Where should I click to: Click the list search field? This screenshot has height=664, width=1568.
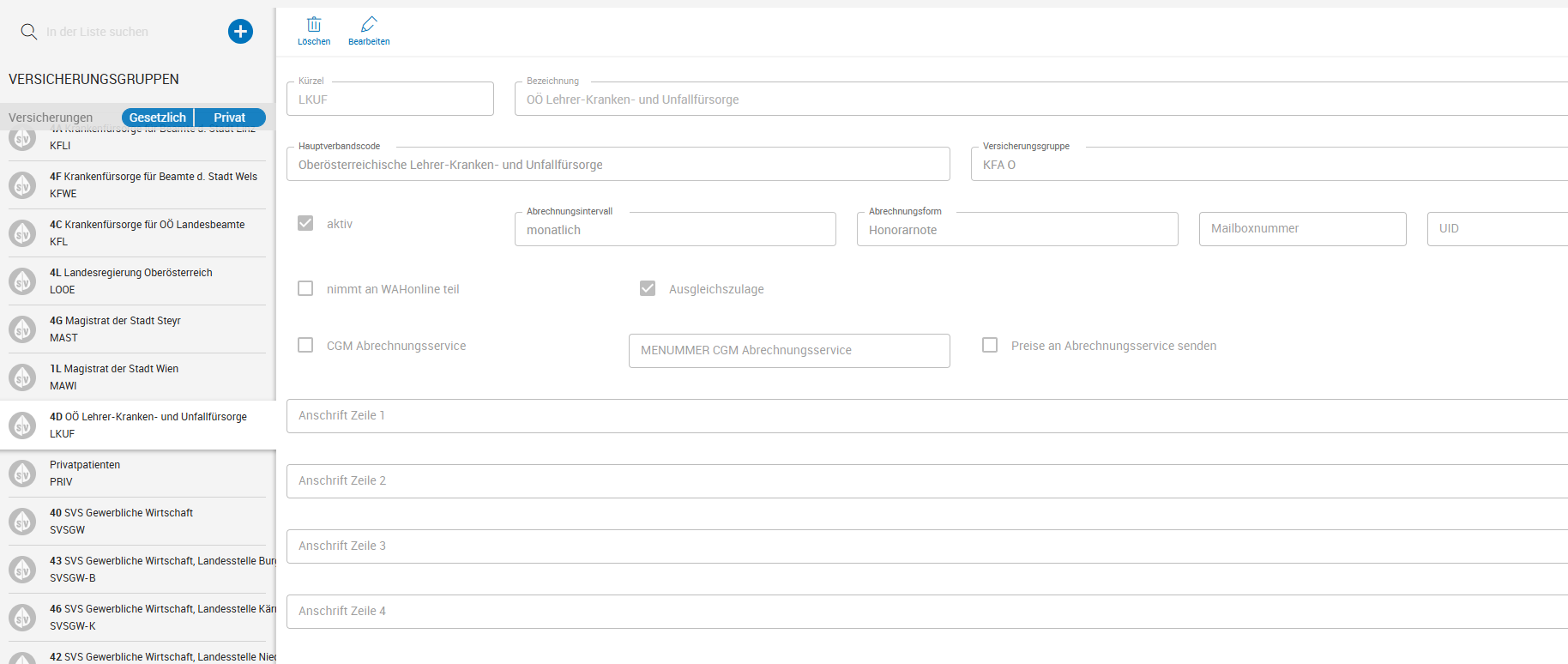[129, 32]
